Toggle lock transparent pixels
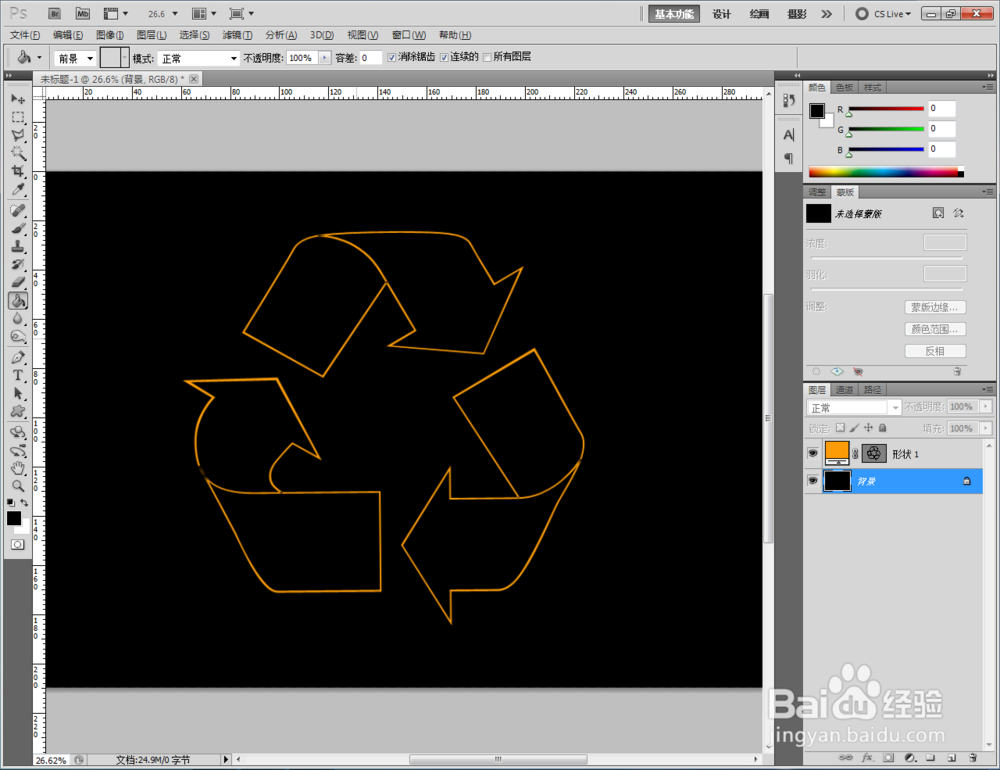This screenshot has height=770, width=1000. coord(841,427)
